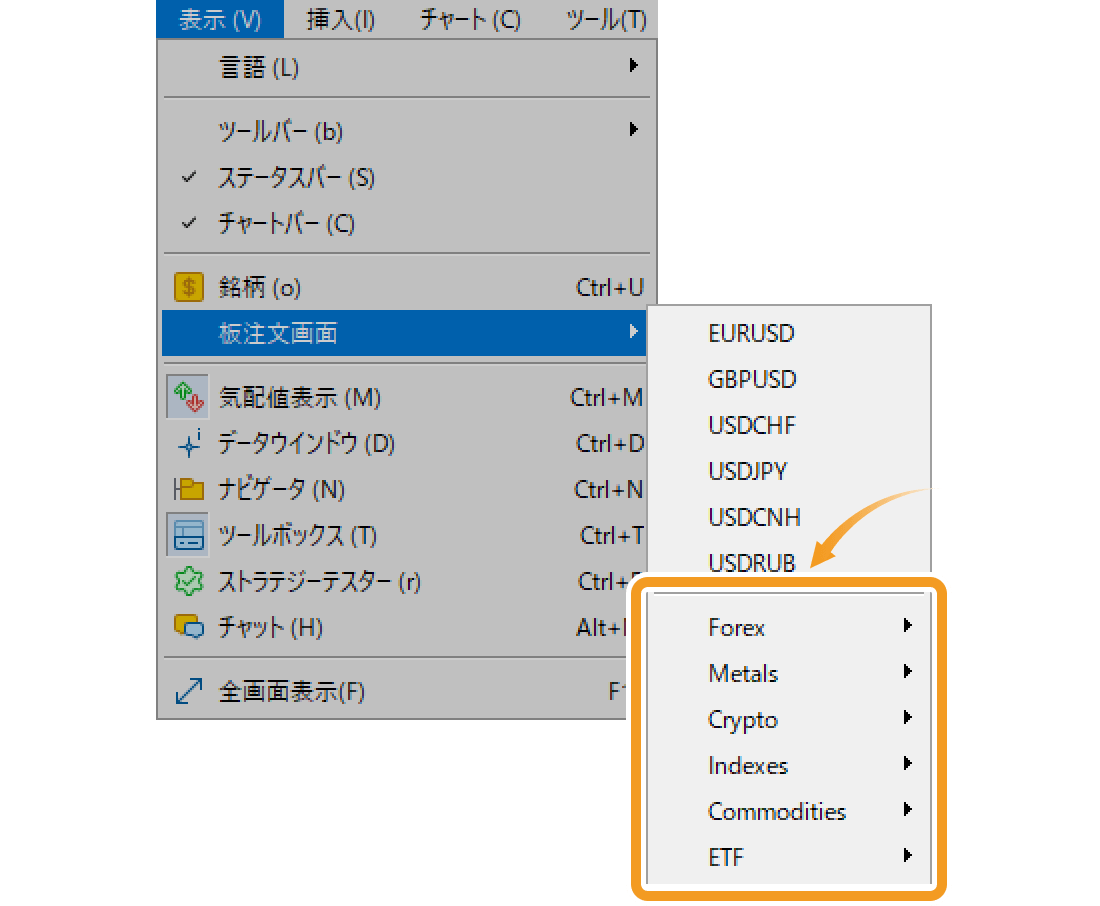Screen dimensions: 1100x906
Task: Click the データウインドウ crosshair icon
Action: (189, 444)
